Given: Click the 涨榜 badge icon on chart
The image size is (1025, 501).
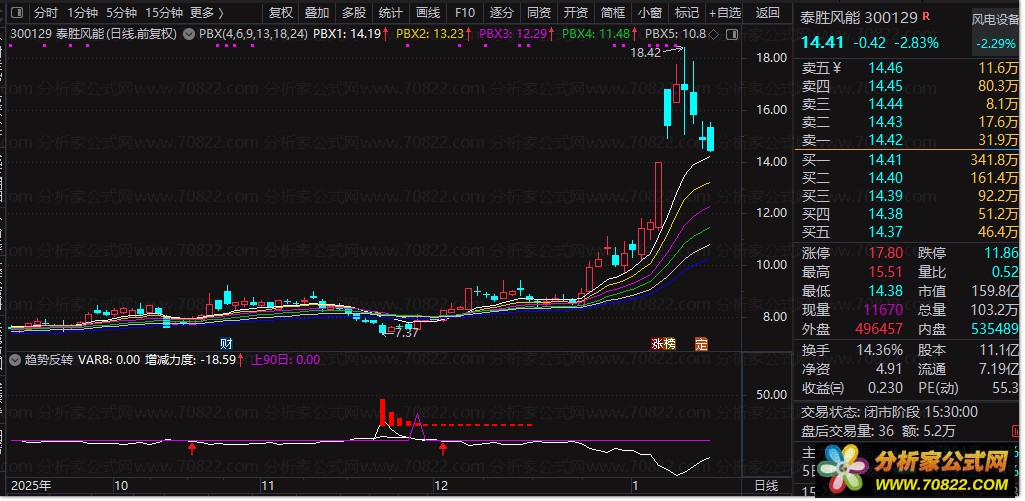Looking at the screenshot, I should coord(663,343).
